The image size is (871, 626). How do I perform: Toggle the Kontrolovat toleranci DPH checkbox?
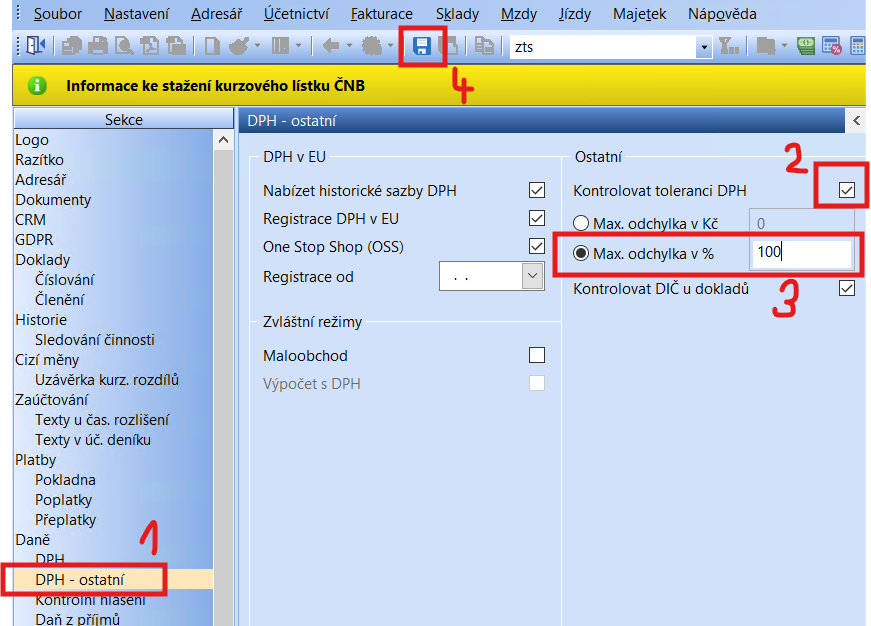click(x=847, y=190)
